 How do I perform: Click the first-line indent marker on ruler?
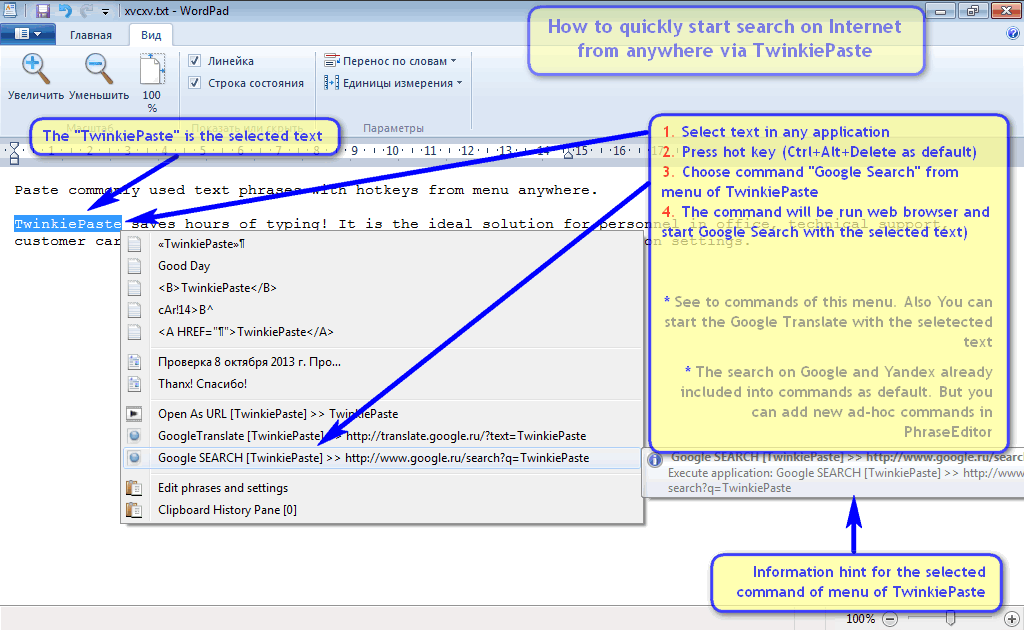pyautogui.click(x=14, y=148)
